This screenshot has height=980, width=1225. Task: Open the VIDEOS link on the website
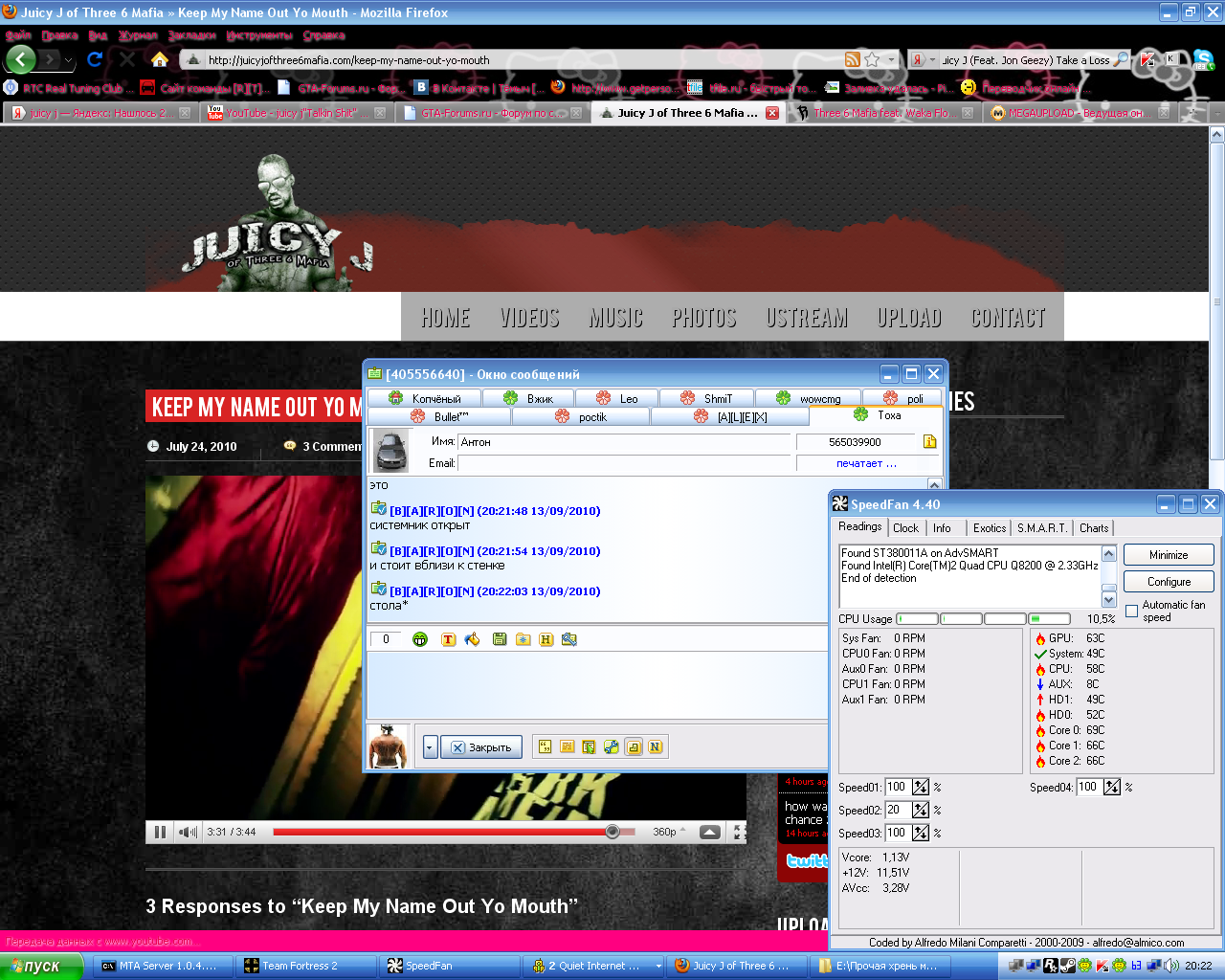coord(529,318)
